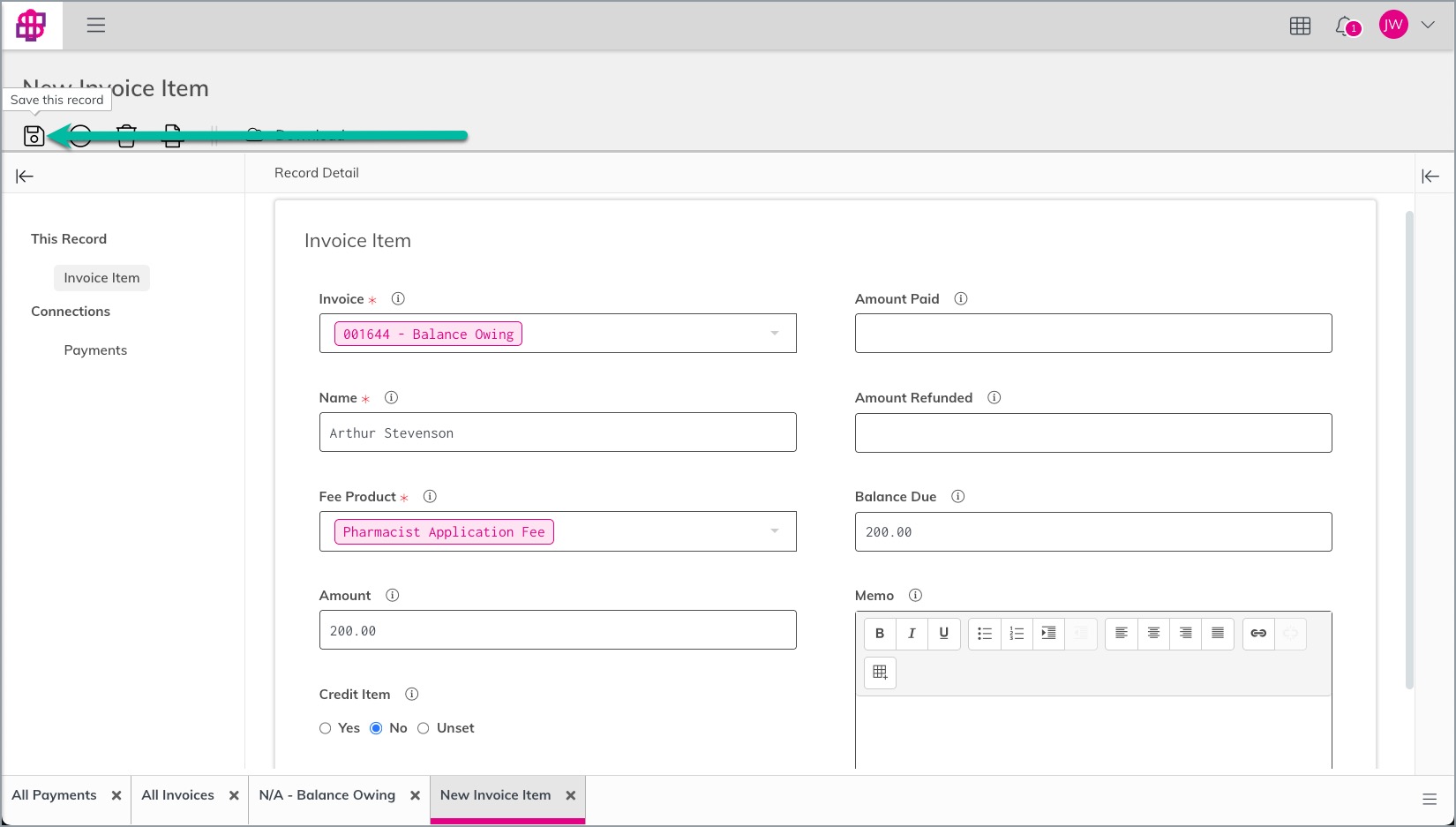Viewport: 1456px width, 827px height.
Task: Toggle bold in Memo editor
Action: tap(880, 633)
